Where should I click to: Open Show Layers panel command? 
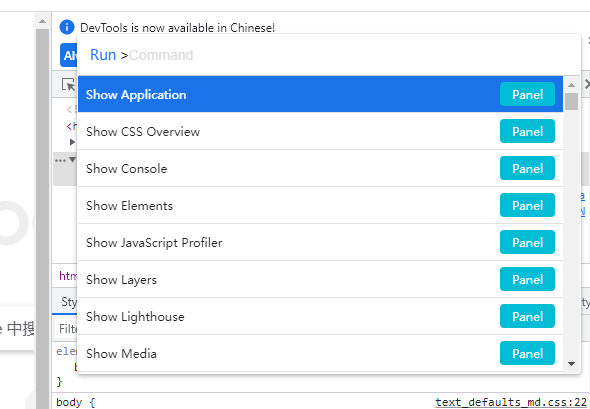coord(320,279)
